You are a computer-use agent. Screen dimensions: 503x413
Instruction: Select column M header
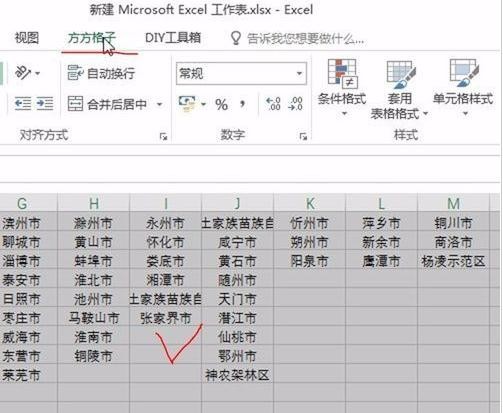pos(453,203)
